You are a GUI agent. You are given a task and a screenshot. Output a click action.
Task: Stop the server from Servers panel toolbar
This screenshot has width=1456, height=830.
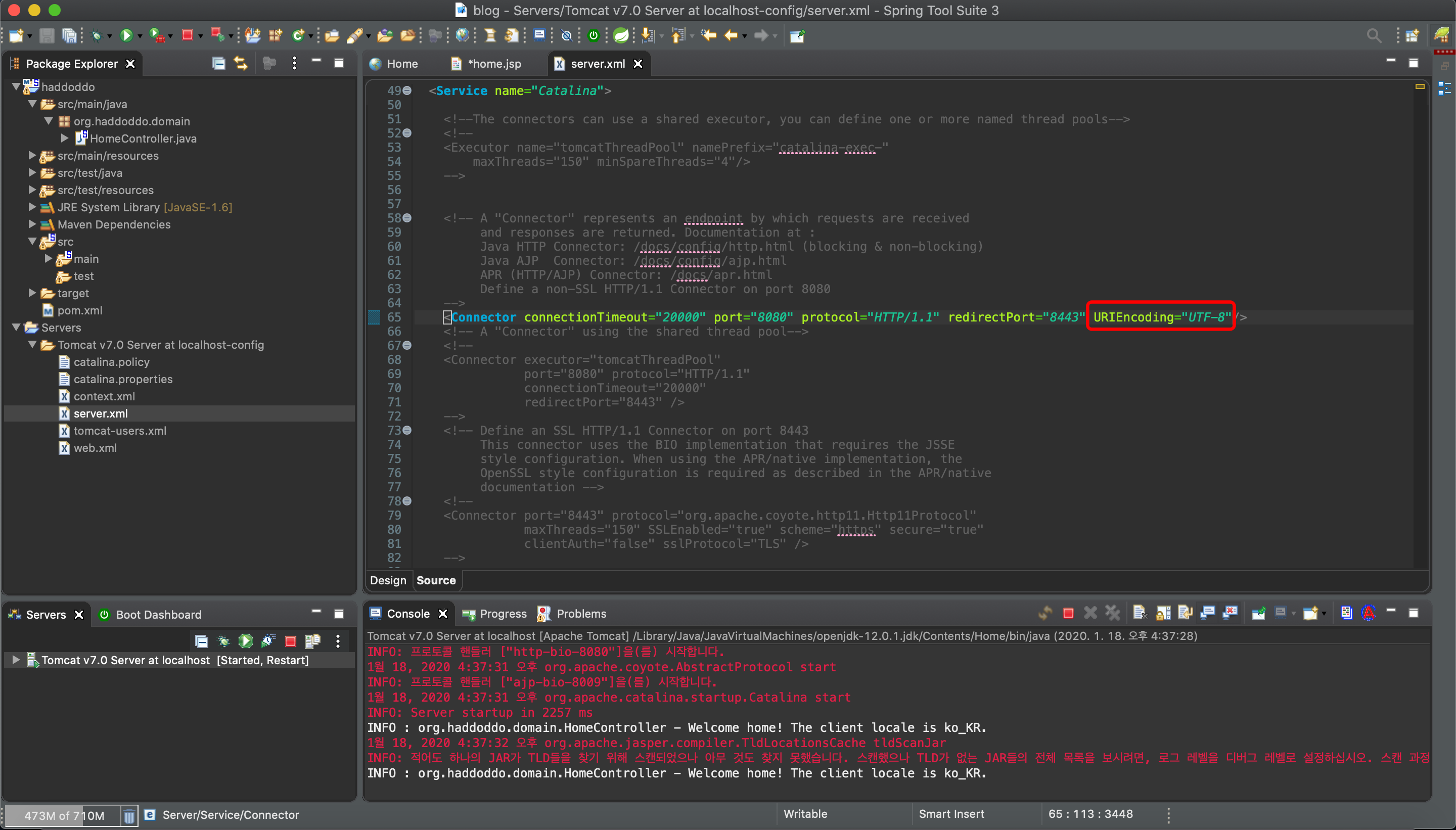click(x=291, y=641)
